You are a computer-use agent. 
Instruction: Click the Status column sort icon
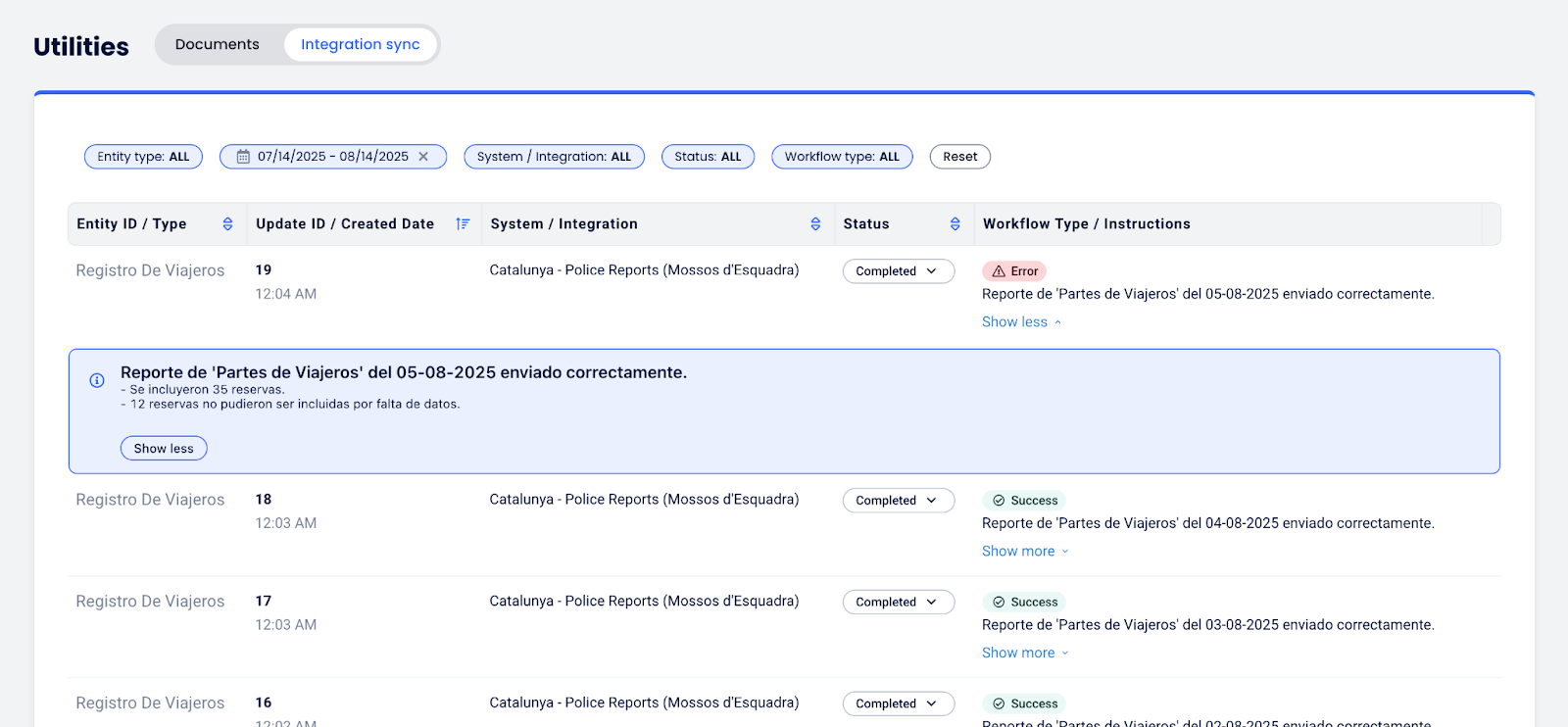click(x=955, y=224)
